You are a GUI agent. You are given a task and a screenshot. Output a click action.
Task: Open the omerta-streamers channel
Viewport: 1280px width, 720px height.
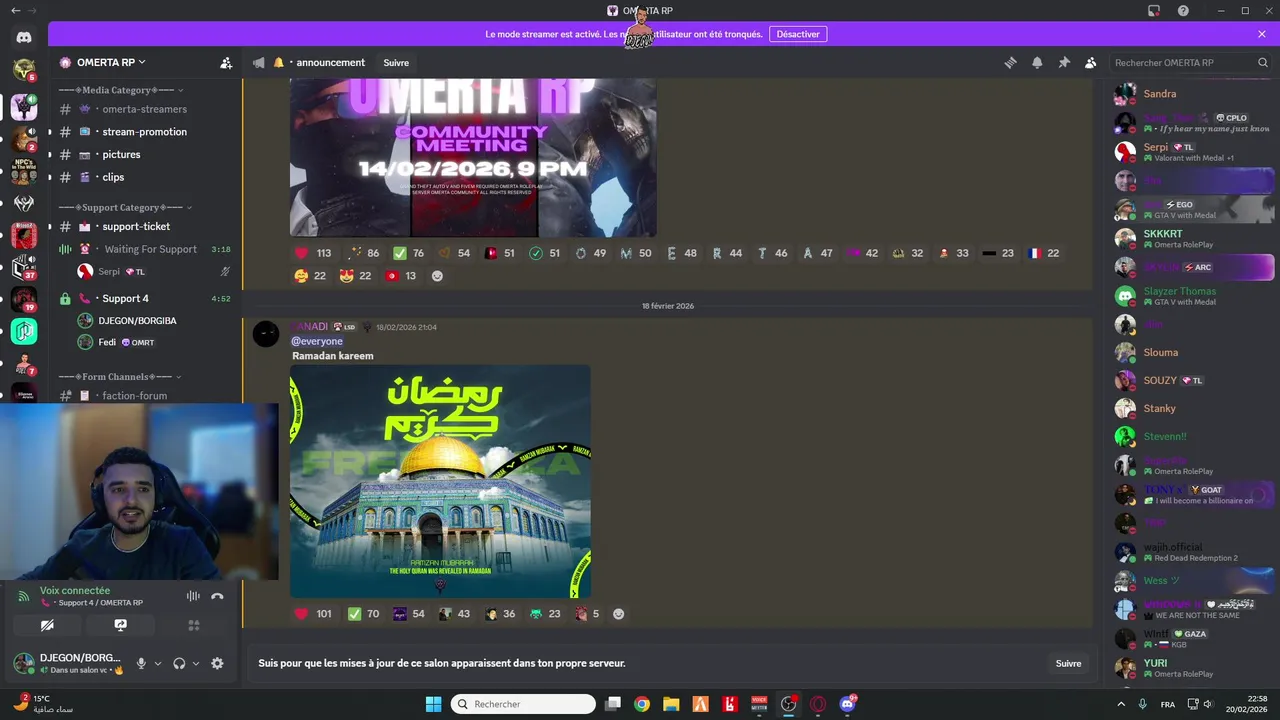pyautogui.click(x=145, y=109)
